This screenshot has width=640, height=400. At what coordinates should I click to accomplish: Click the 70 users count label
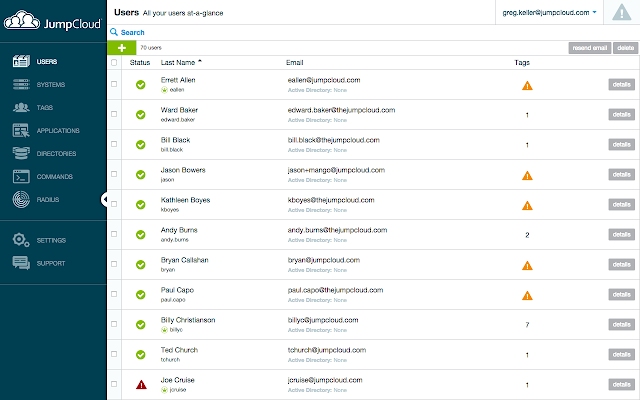(151, 48)
